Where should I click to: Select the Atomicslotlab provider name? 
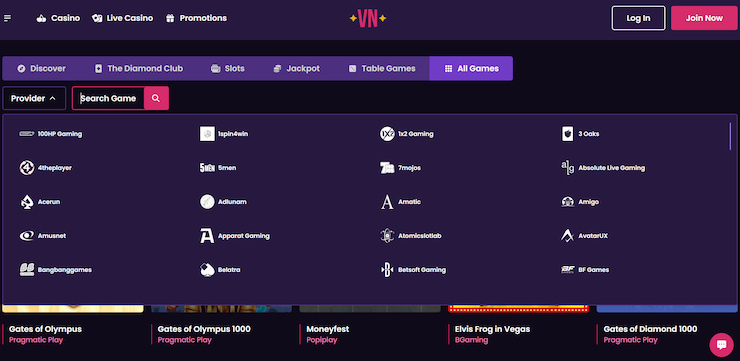click(420, 236)
